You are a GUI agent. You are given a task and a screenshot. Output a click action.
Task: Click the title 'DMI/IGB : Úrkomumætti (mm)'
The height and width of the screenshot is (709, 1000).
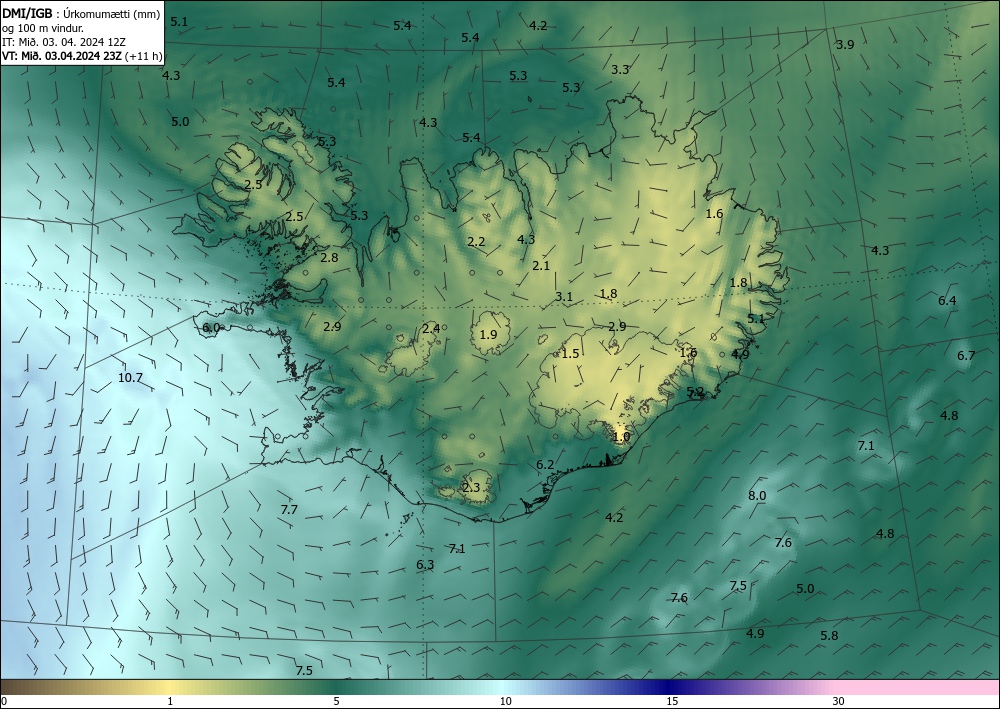pos(81,14)
